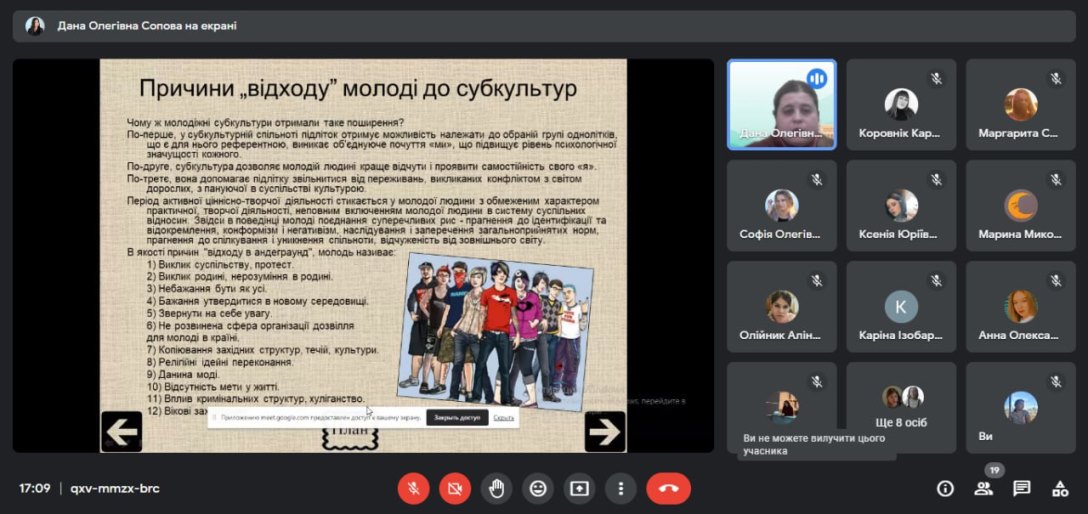Toggle the microphone mute button
The height and width of the screenshot is (514, 1088).
tap(413, 488)
